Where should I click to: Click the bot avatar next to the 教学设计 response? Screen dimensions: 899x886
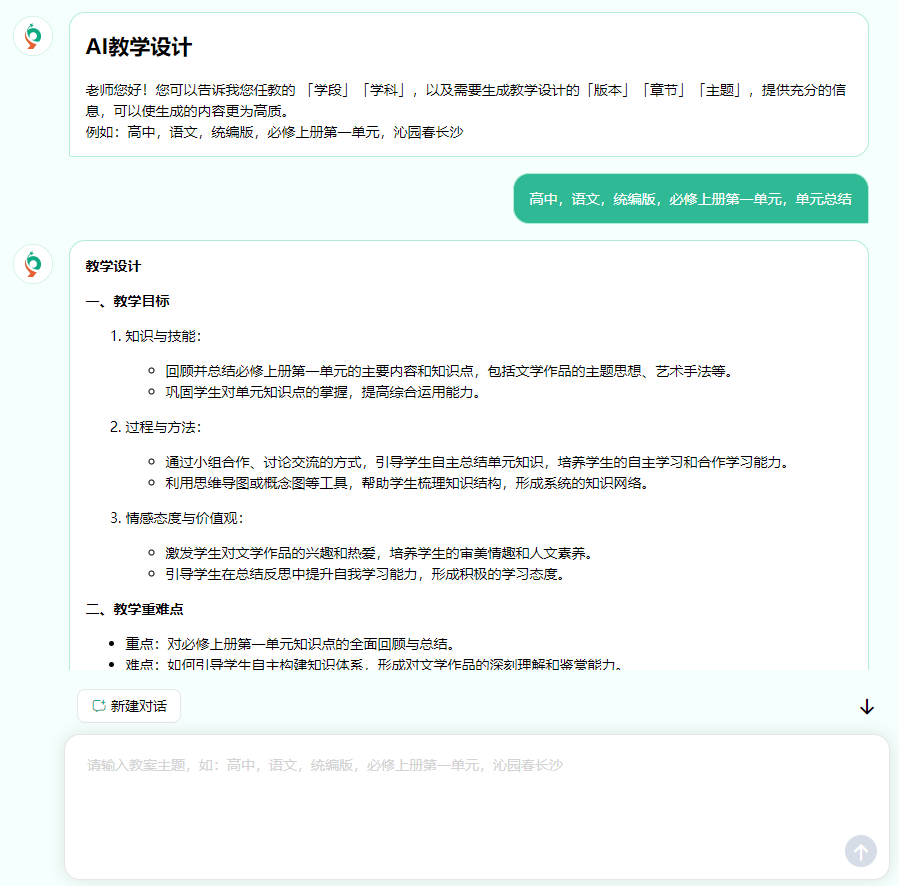(x=33, y=264)
